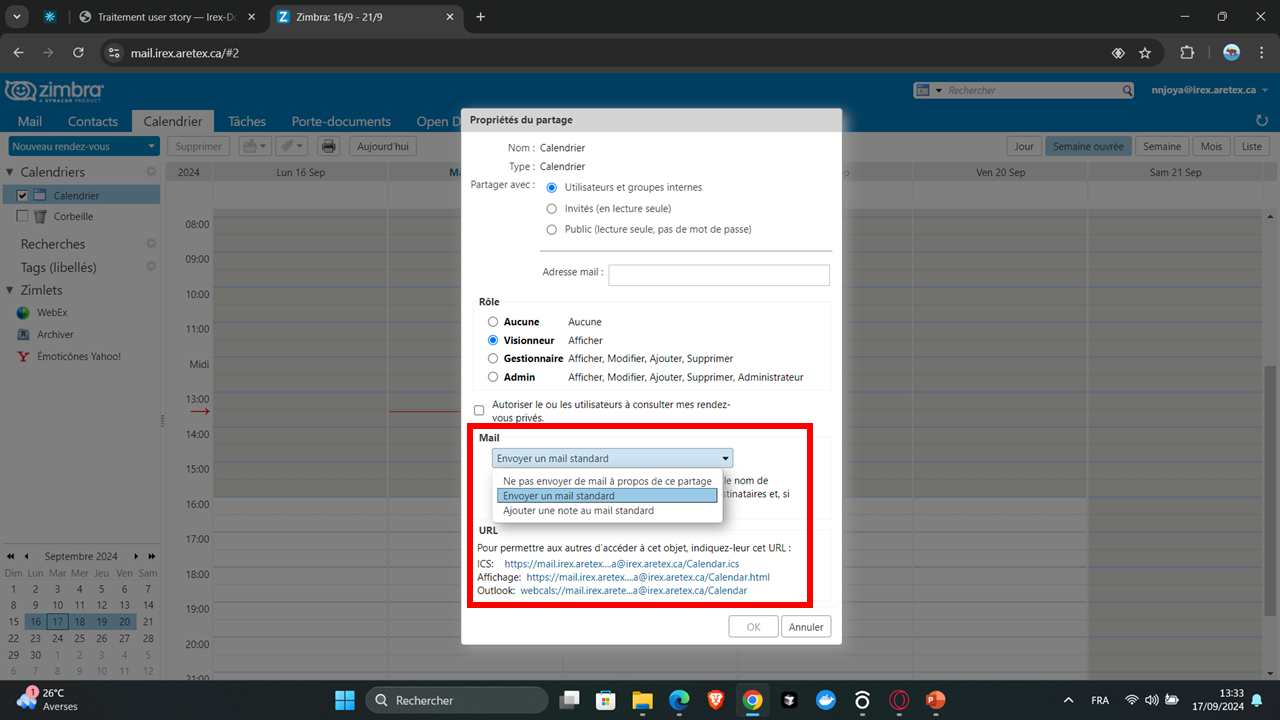The height and width of the screenshot is (720, 1280).
Task: Click the refresh icon under the account name
Action: pyautogui.click(x=1261, y=121)
